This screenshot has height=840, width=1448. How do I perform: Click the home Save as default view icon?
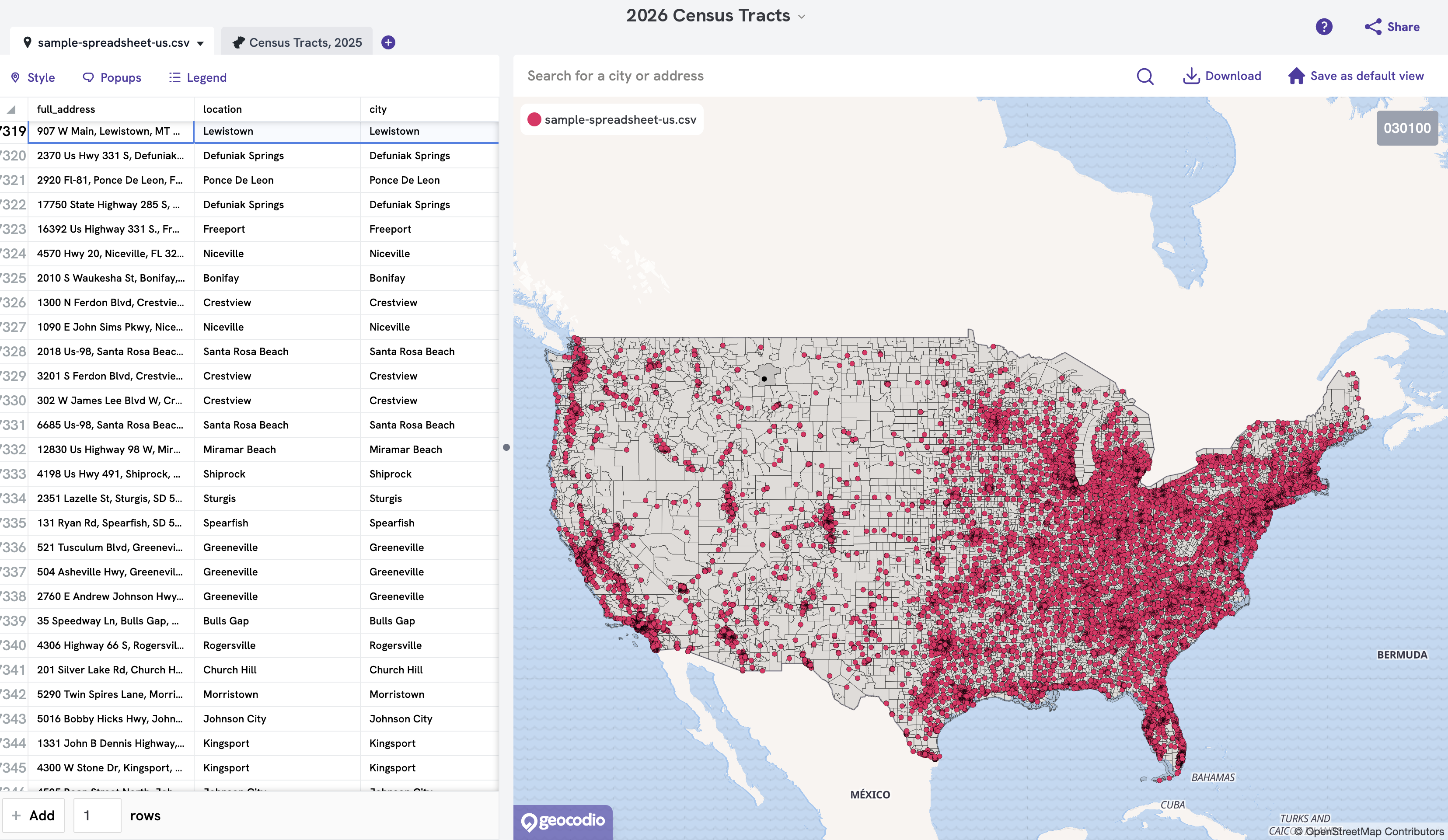(1296, 76)
